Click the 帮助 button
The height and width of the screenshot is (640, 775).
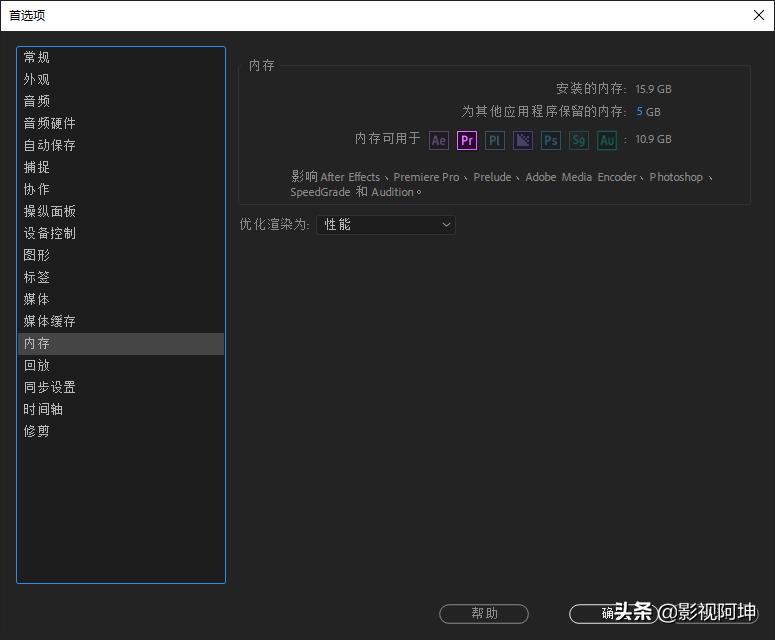tap(484, 614)
